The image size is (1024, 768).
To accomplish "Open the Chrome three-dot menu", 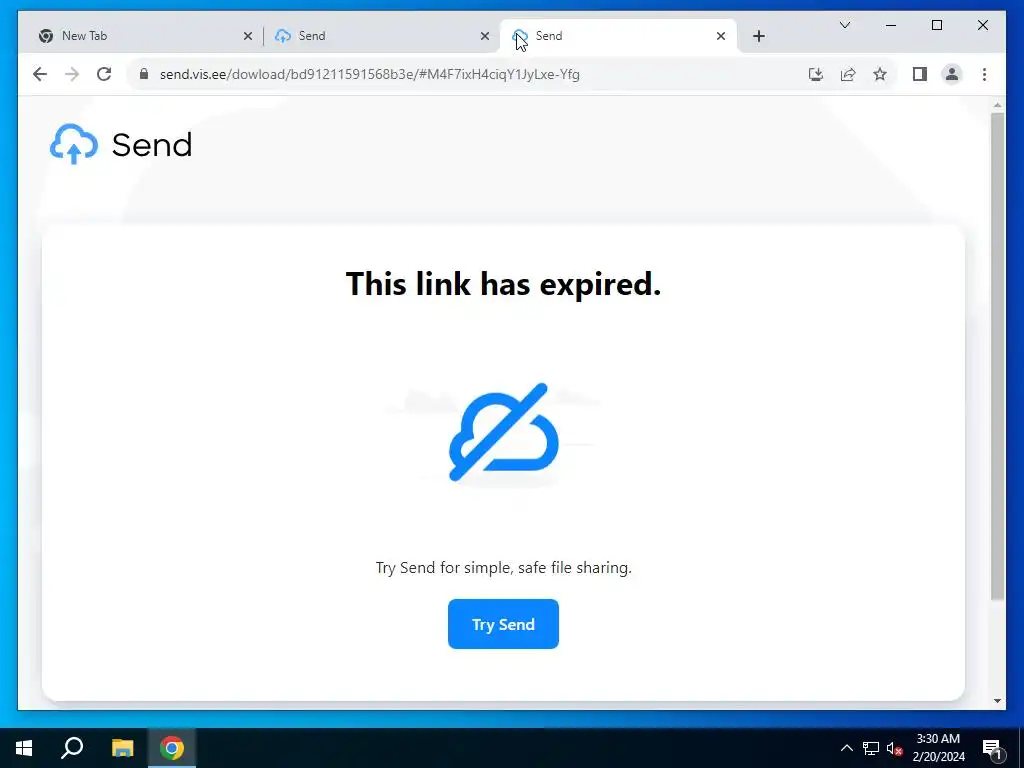I will click(984, 74).
